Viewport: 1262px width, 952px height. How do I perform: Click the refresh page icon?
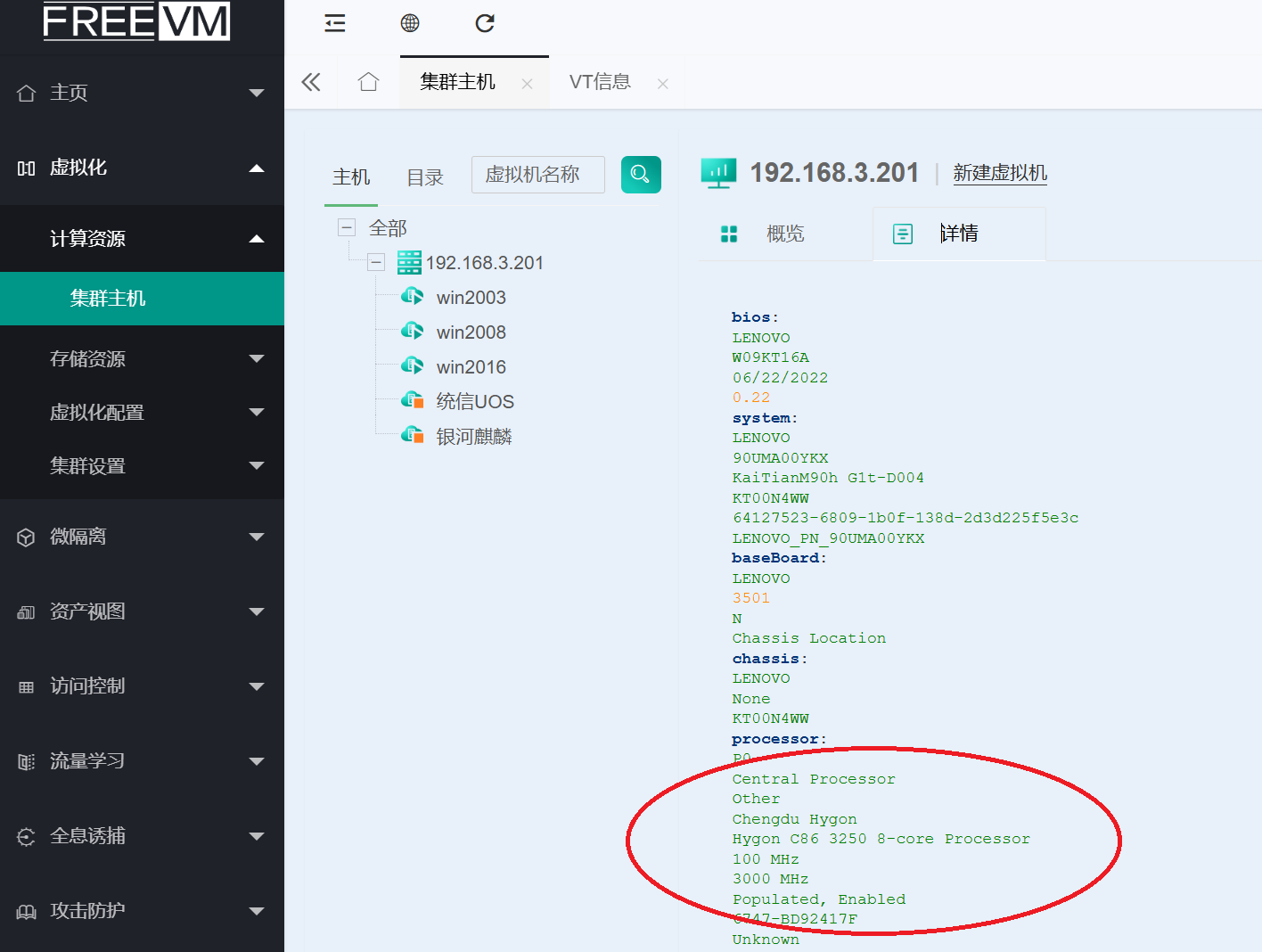[x=485, y=23]
